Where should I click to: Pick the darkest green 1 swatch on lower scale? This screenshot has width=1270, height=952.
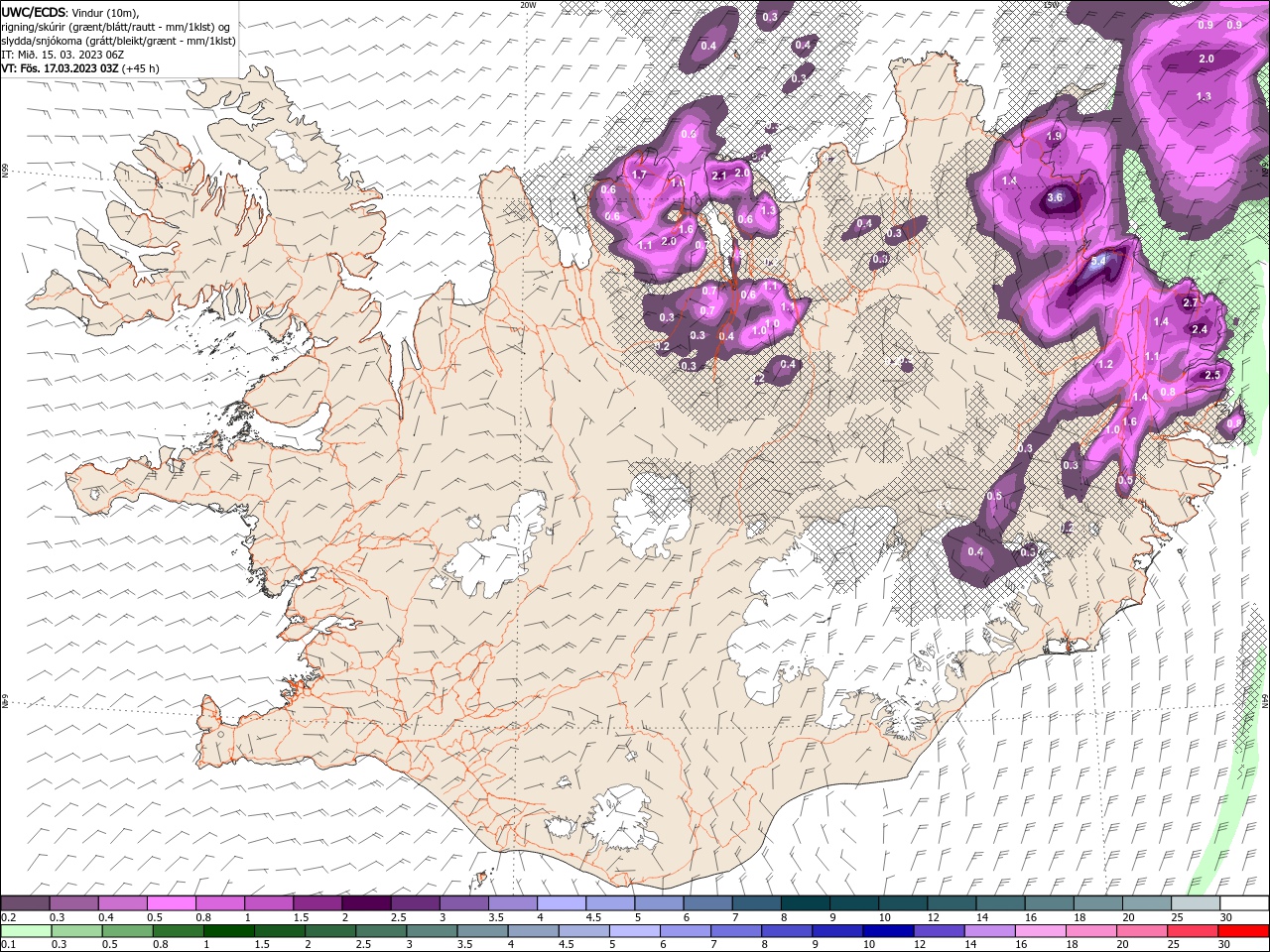point(230,931)
